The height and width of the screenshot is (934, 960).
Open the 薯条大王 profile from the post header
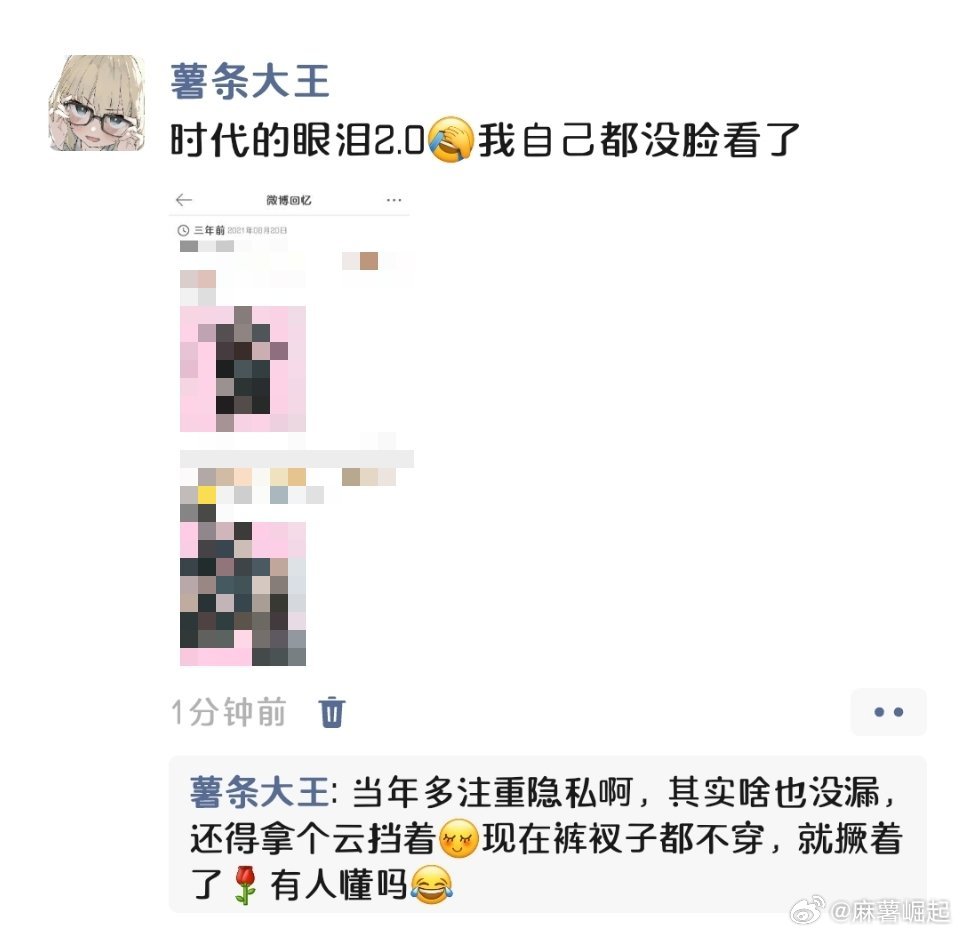pos(250,81)
